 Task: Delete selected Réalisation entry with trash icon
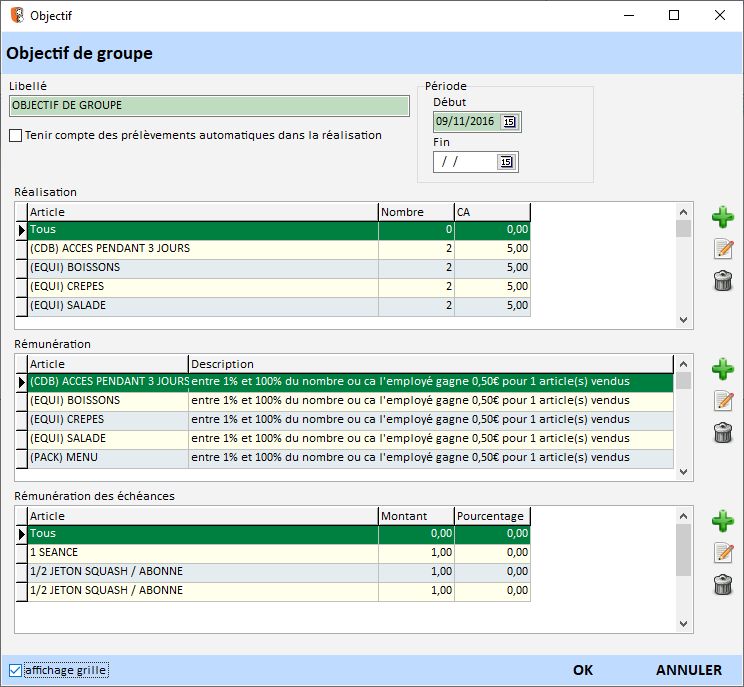point(722,281)
